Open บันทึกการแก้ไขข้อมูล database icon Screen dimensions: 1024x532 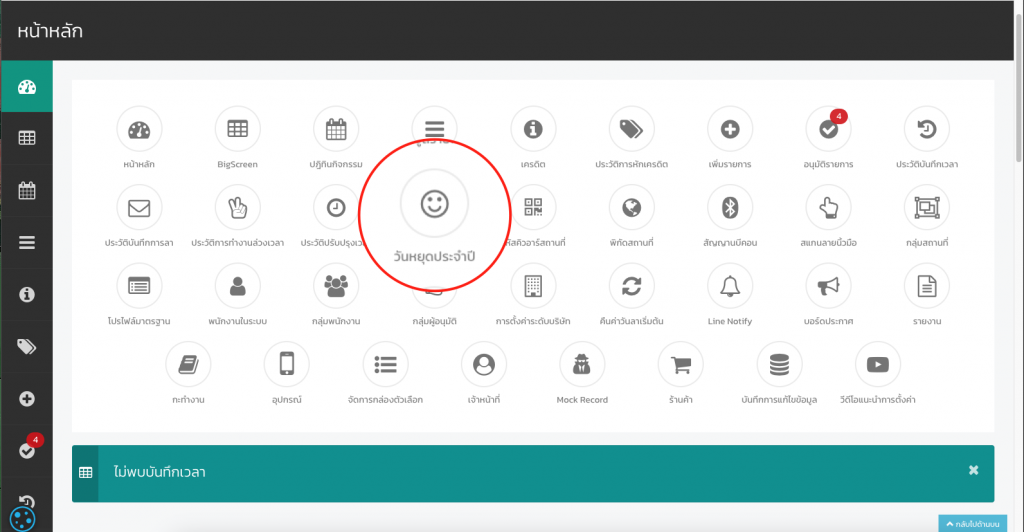click(x=779, y=364)
